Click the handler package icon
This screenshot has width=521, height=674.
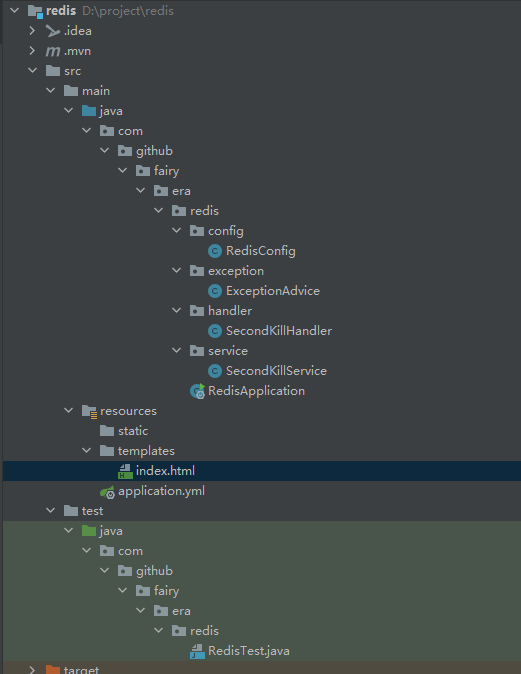tap(197, 311)
